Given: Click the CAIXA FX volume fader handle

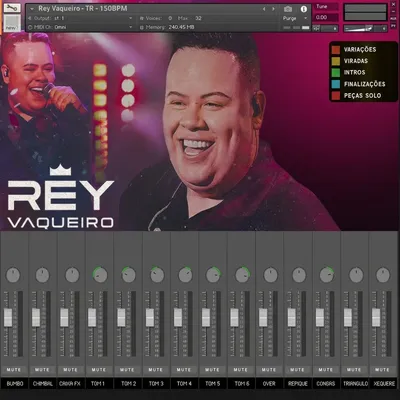Looking at the screenshot, I should click(64, 318).
